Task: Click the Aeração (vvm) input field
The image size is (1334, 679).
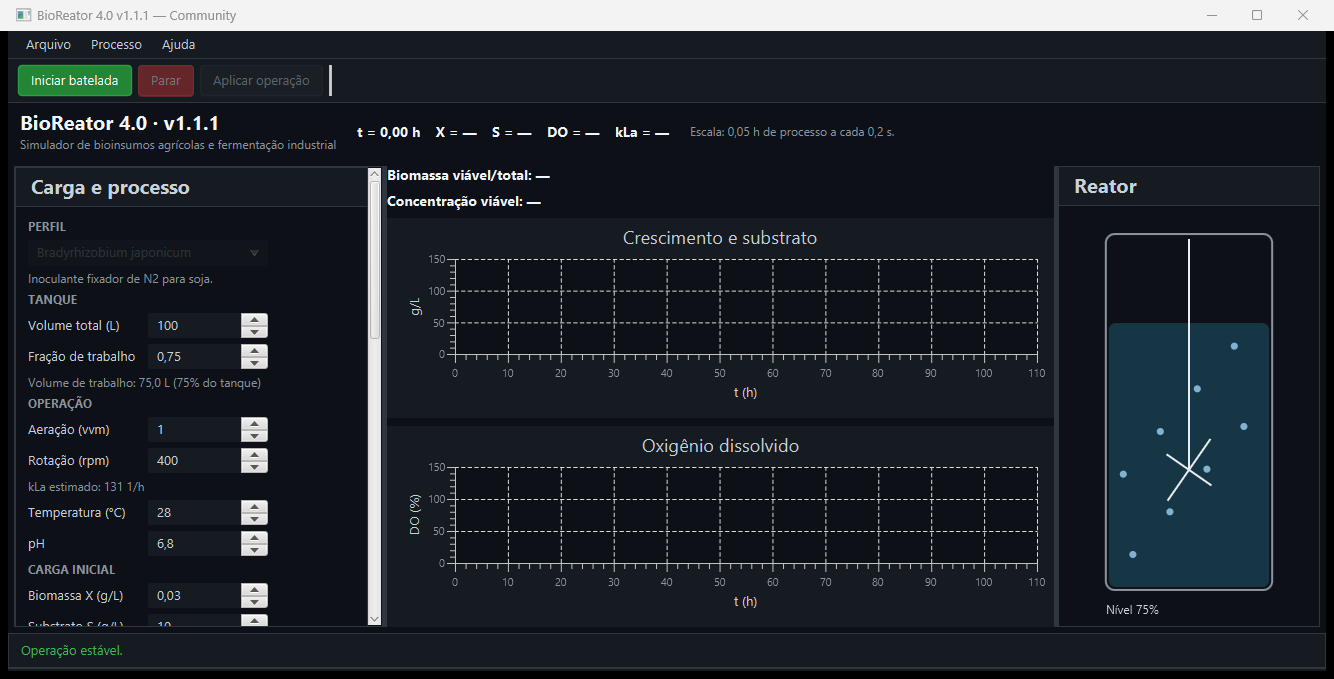Action: click(x=195, y=430)
